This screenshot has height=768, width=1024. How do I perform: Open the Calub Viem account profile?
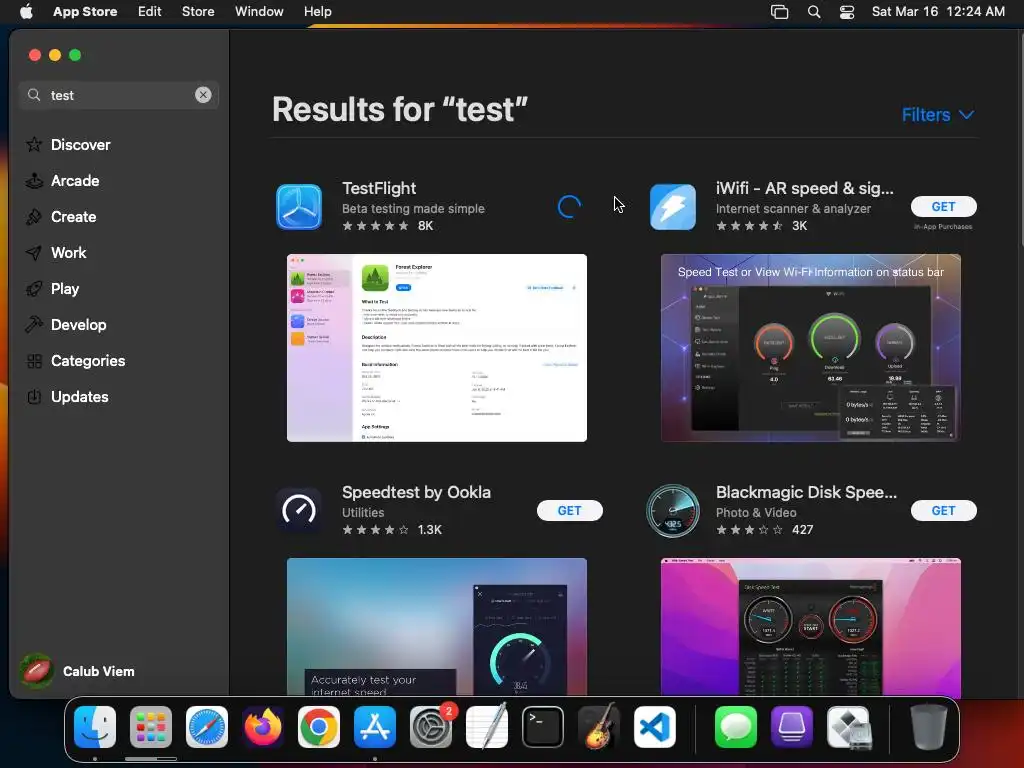[x=77, y=671]
